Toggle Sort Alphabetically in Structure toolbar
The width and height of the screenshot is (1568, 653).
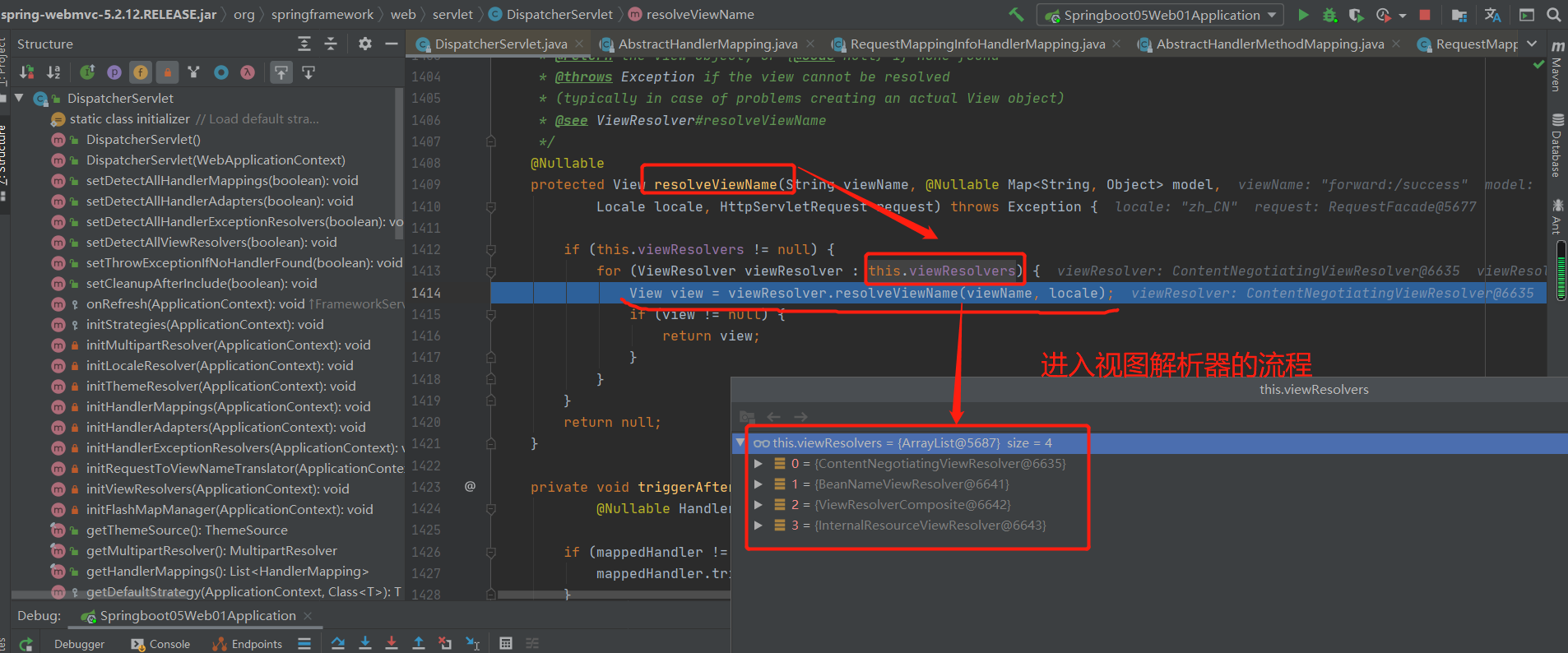(x=53, y=72)
